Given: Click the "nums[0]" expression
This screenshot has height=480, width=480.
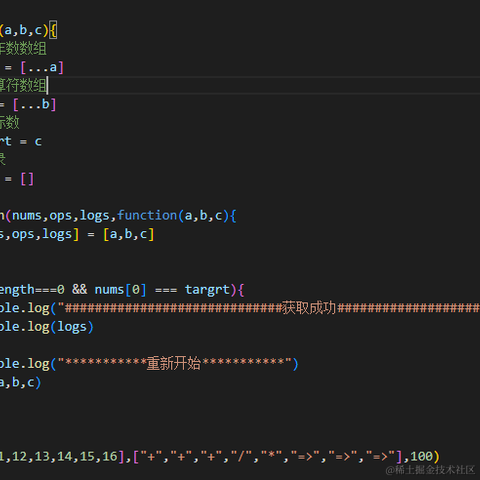Looking at the screenshot, I should (x=120, y=290).
